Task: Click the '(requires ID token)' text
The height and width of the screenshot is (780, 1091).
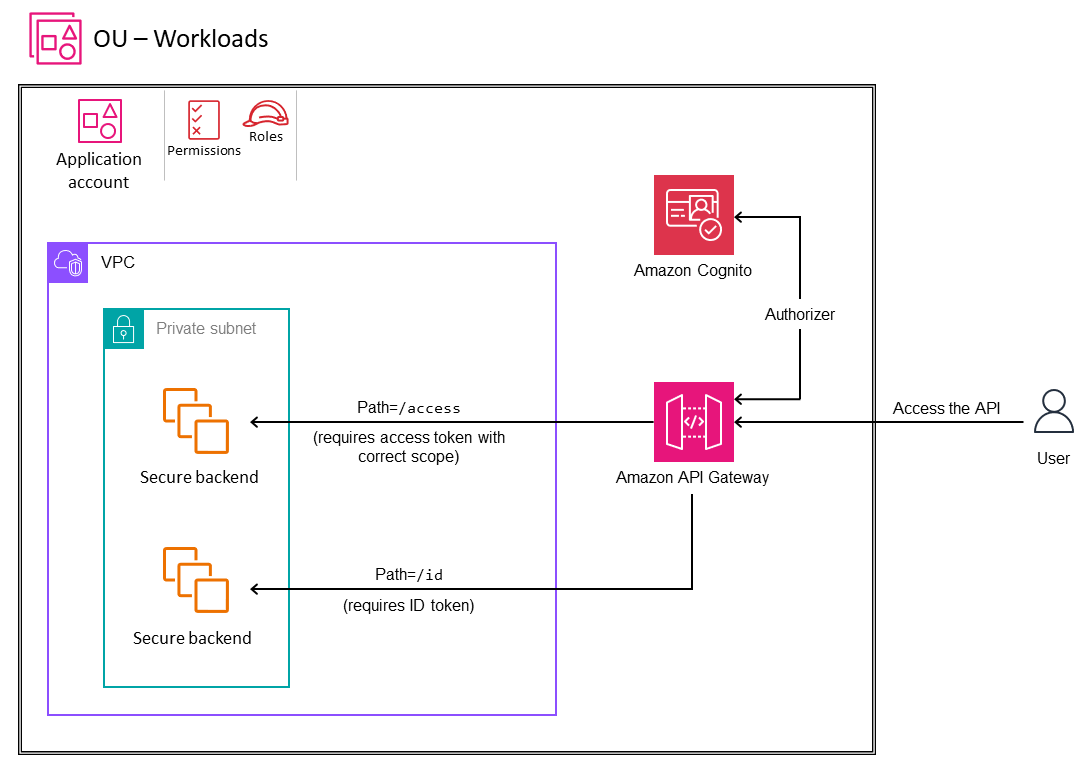Action: click(x=408, y=605)
